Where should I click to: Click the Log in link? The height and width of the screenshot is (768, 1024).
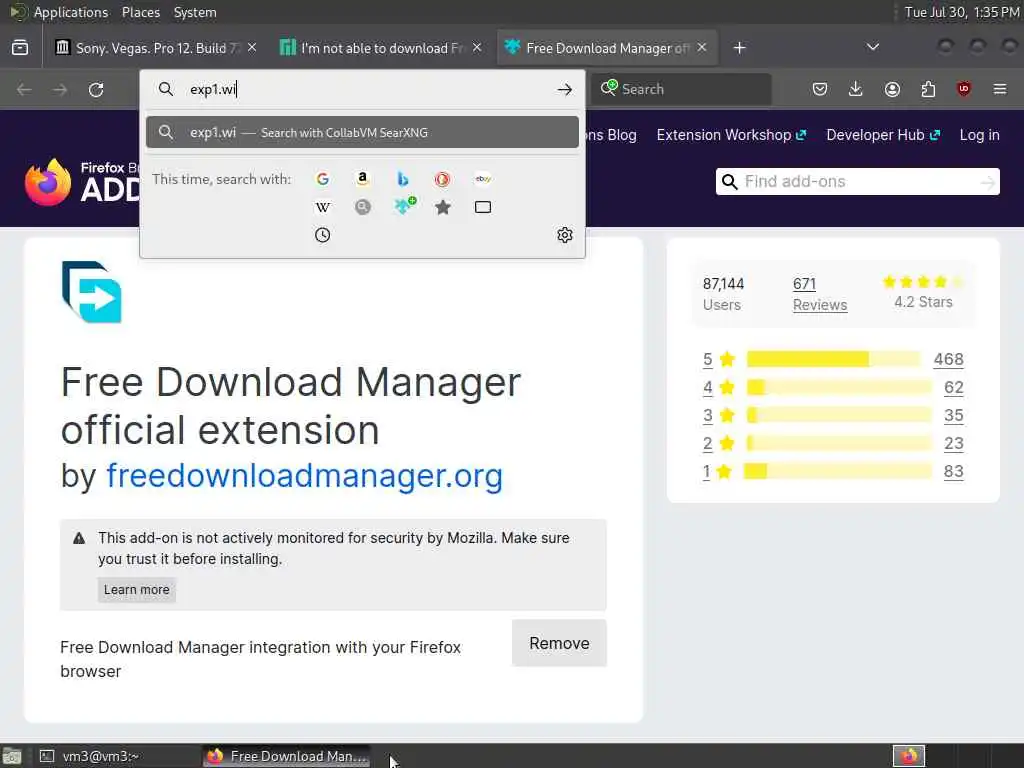pos(980,135)
